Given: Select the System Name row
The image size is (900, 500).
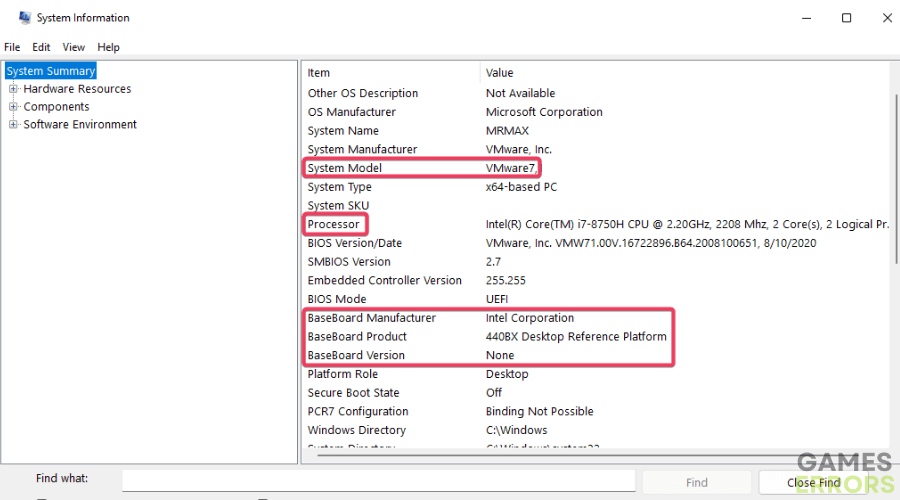Looking at the screenshot, I should pos(597,131).
